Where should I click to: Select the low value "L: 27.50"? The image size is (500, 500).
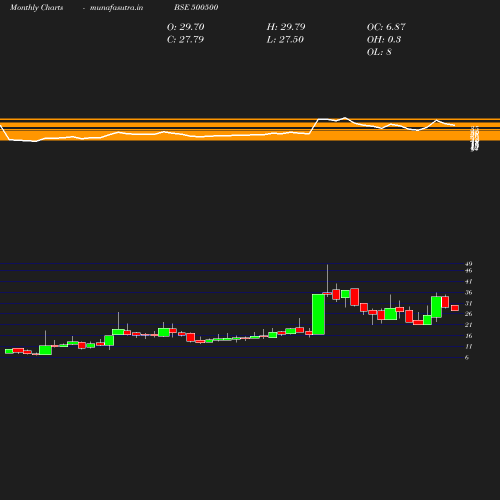click(x=285, y=39)
